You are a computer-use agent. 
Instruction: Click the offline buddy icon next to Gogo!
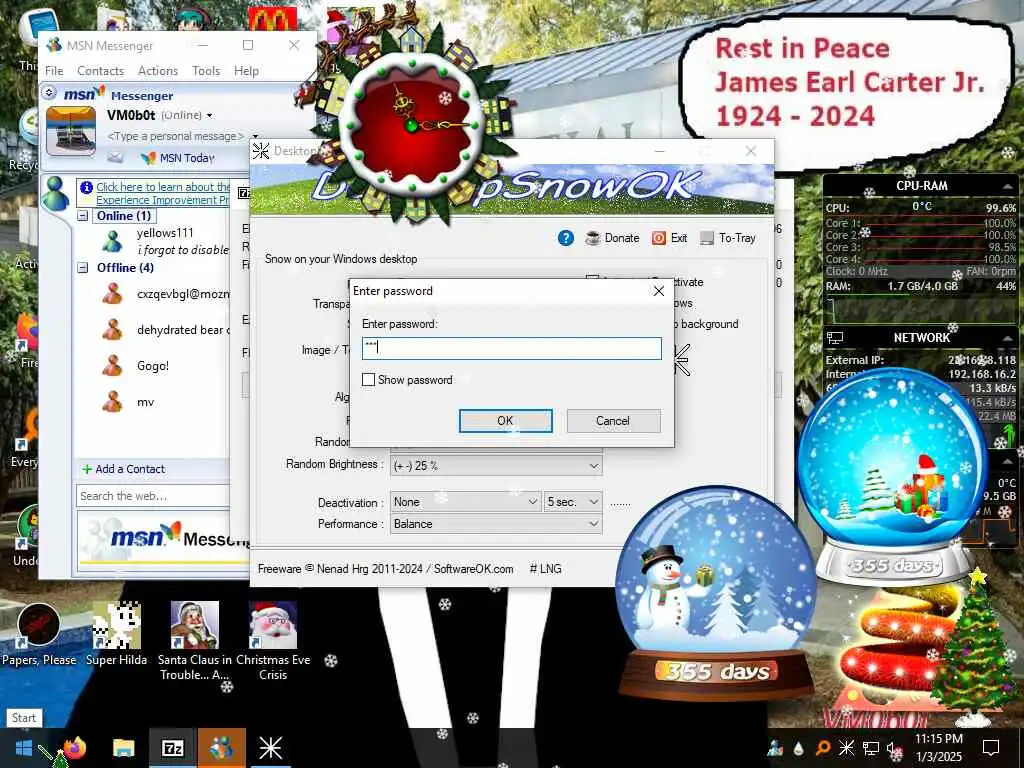112,366
